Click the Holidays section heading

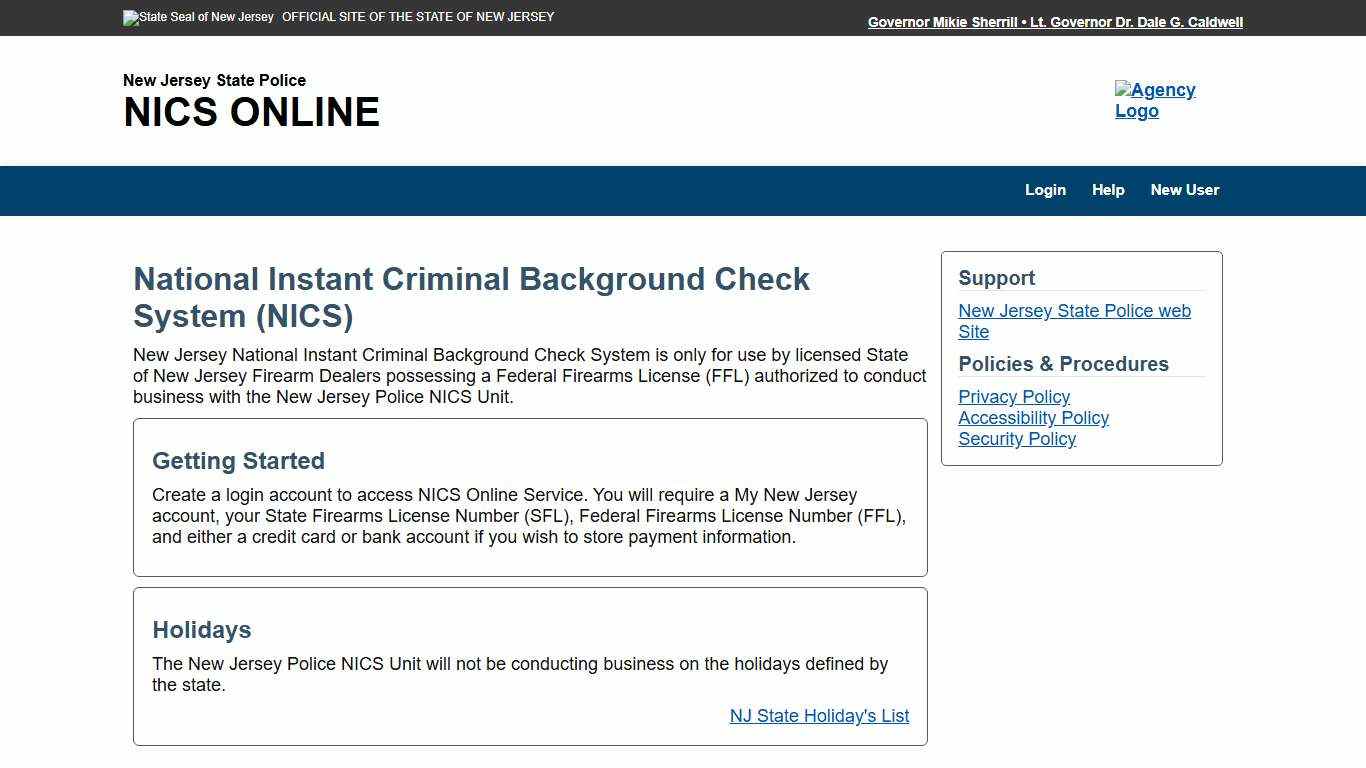tap(201, 630)
